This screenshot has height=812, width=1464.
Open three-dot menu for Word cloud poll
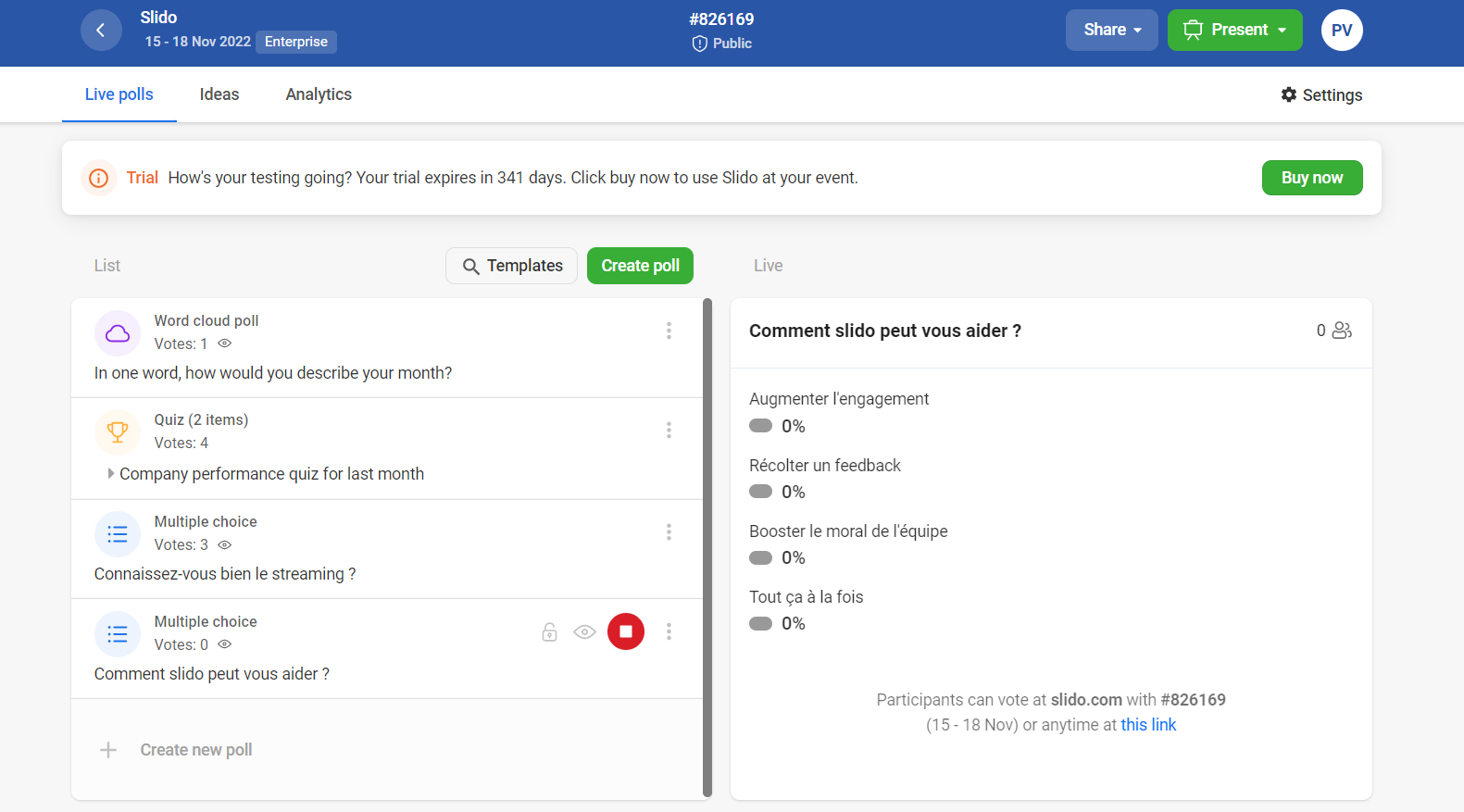pyautogui.click(x=669, y=331)
